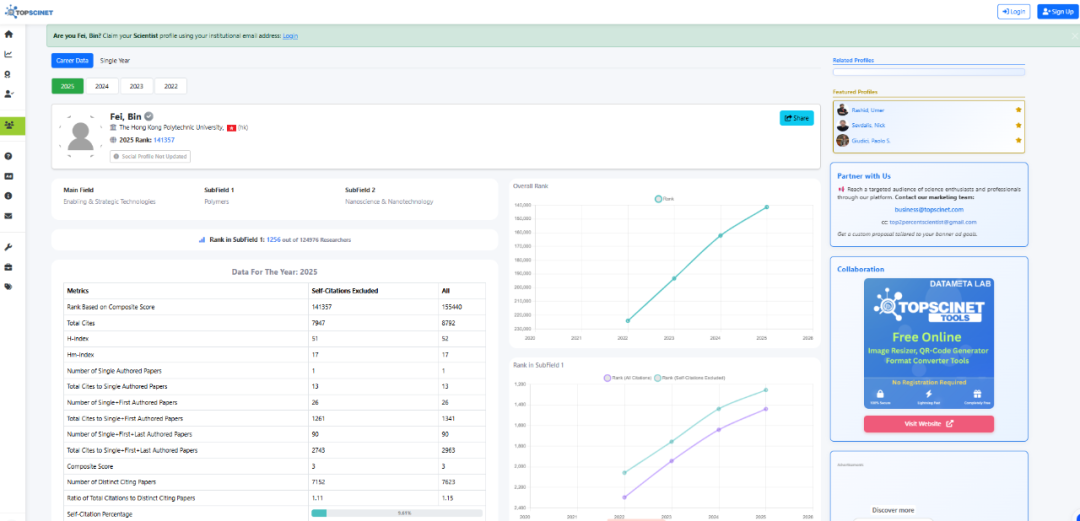Click the 2022 data point on Overall Rank chart
This screenshot has width=1080, height=521.
tap(627, 320)
